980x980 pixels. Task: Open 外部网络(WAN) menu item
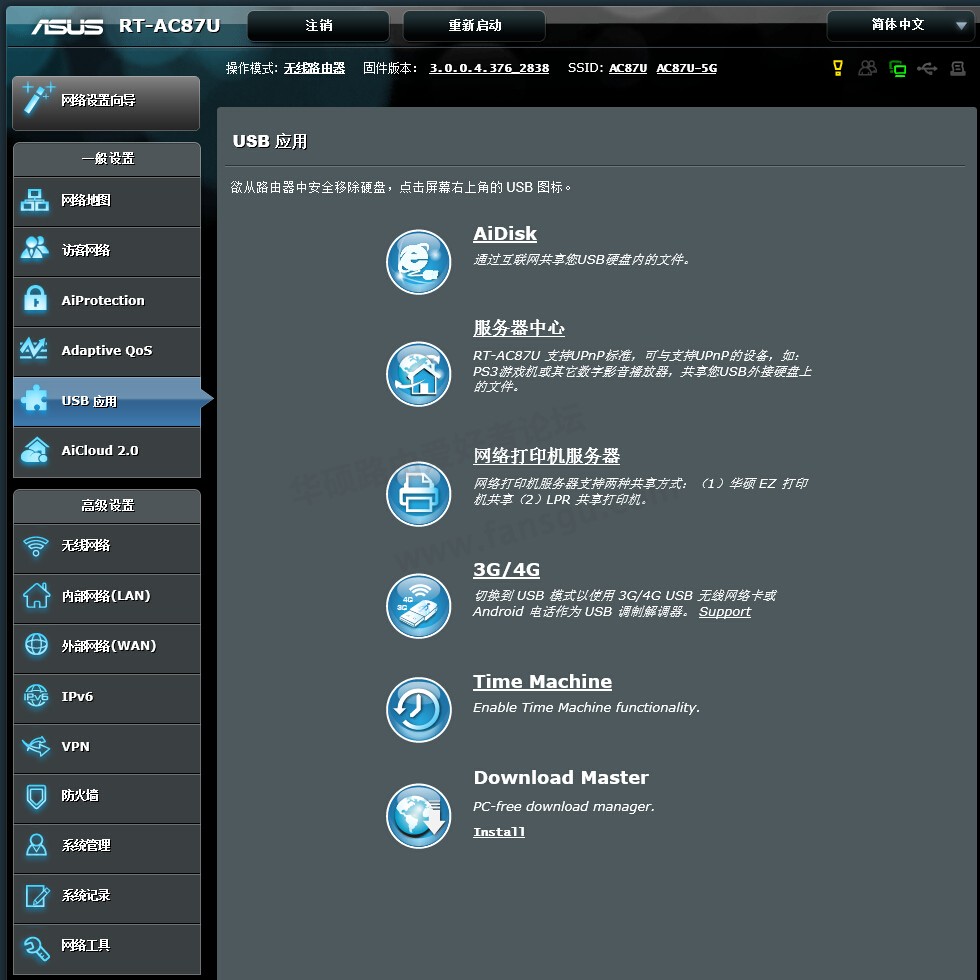tap(107, 648)
